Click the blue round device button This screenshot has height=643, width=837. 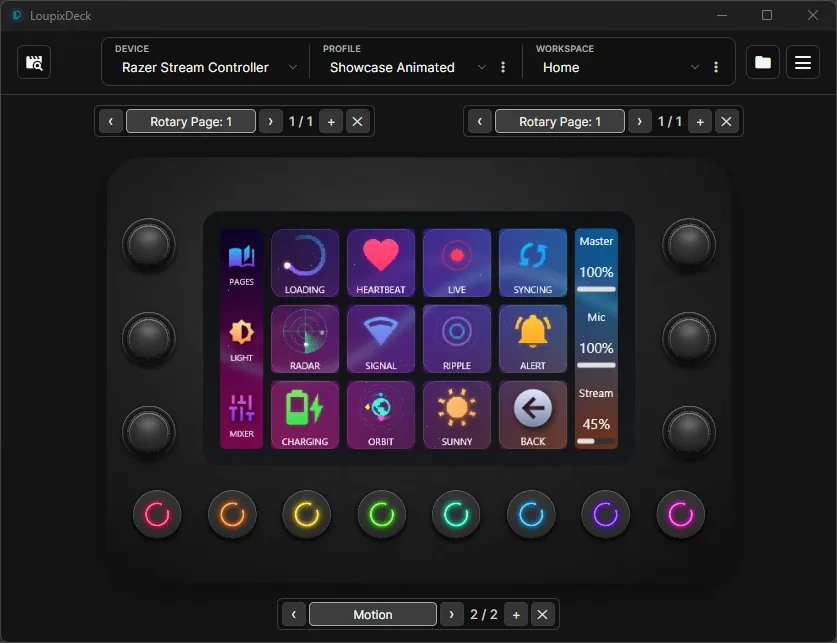click(x=531, y=514)
